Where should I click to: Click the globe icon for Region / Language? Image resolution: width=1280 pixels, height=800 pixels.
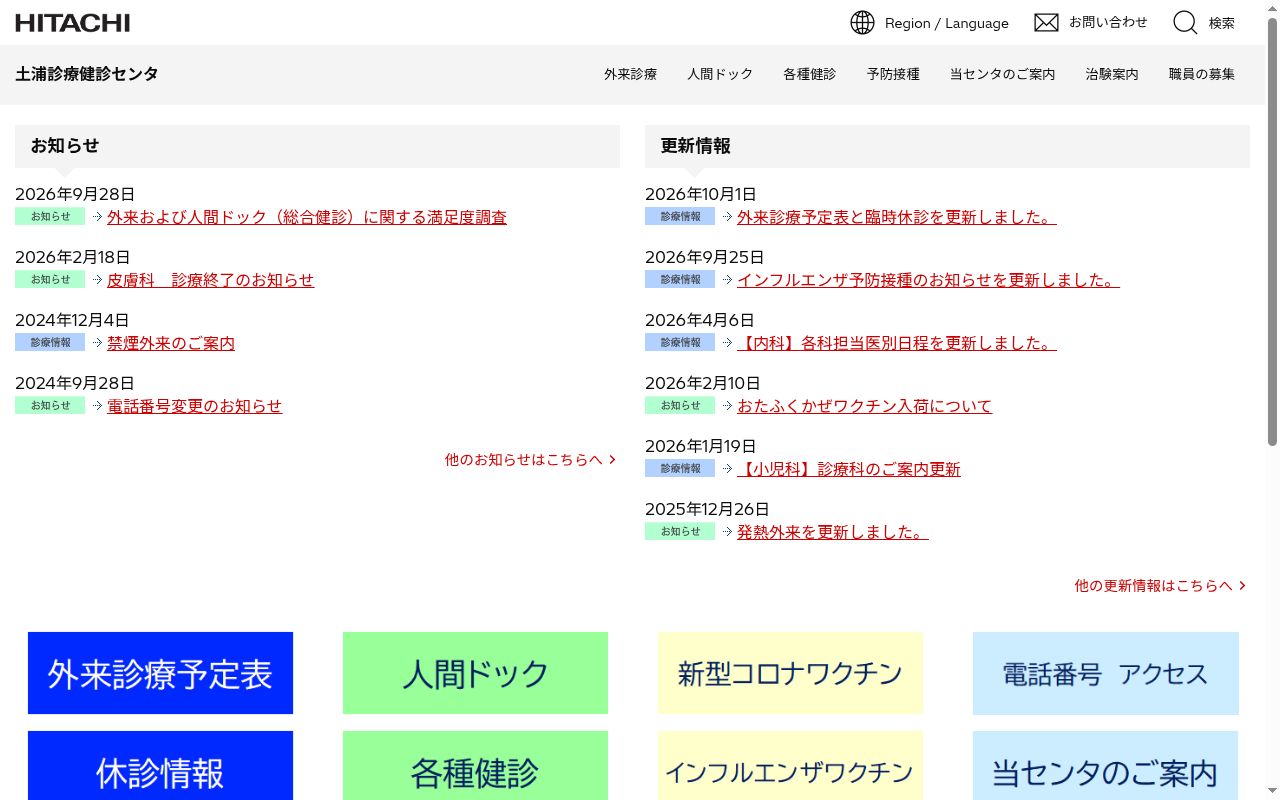tap(862, 22)
